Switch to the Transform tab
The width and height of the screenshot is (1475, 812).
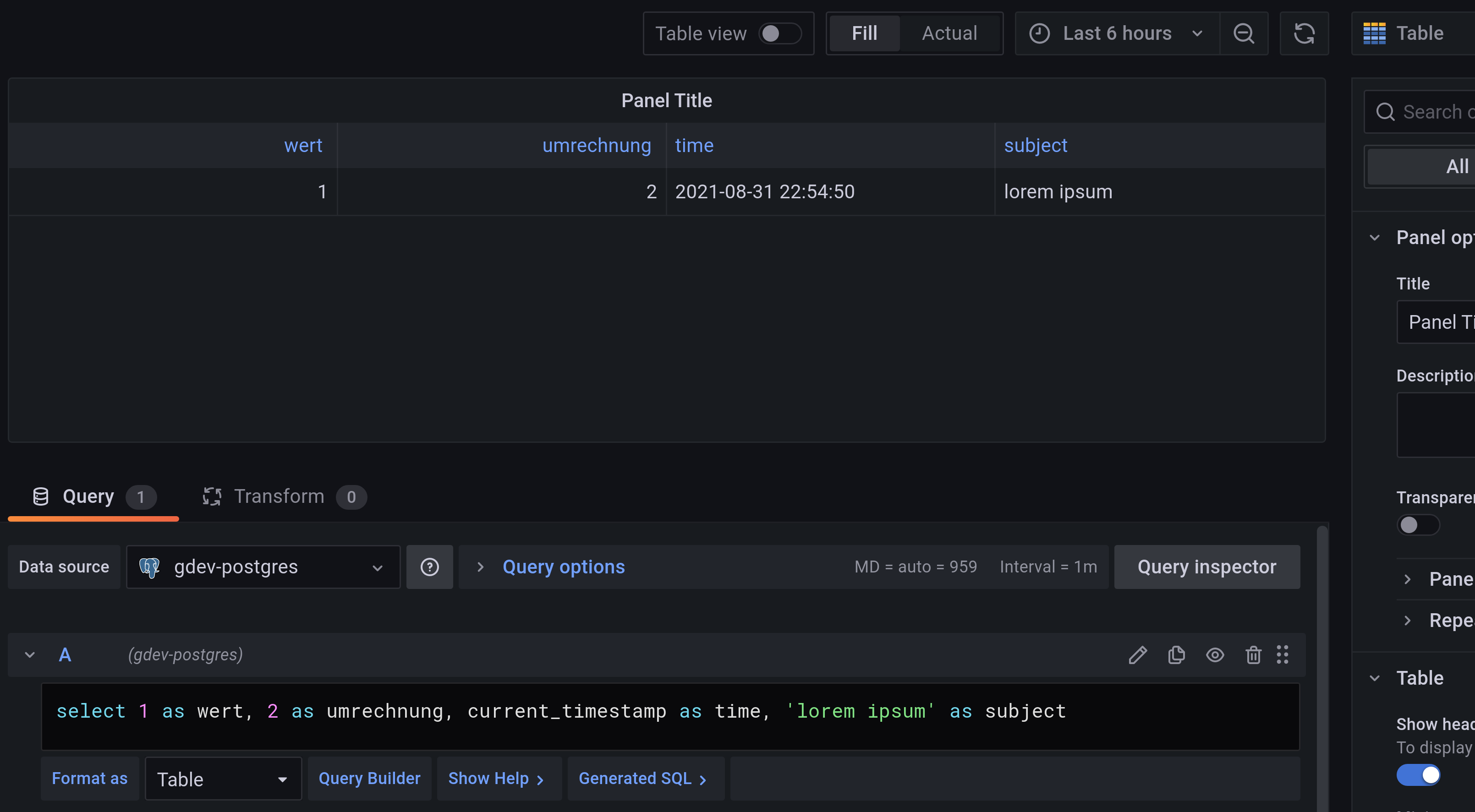[x=279, y=496]
